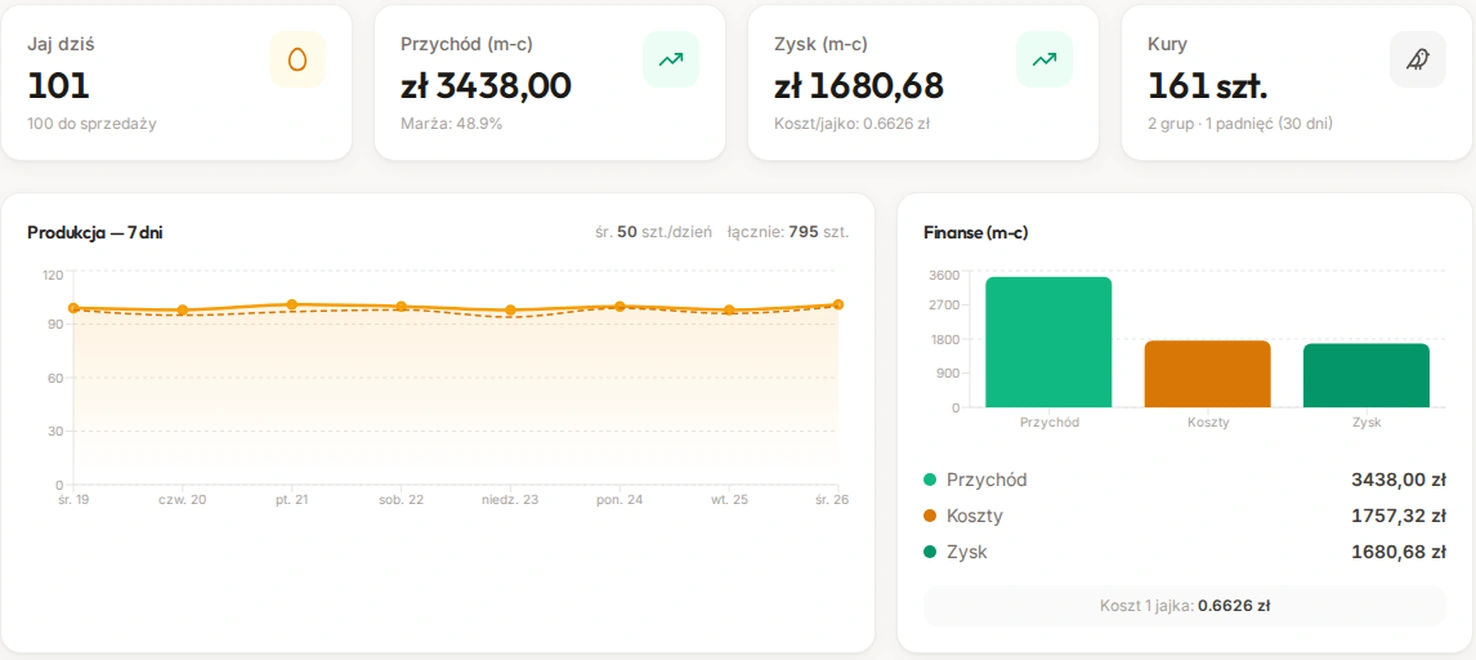
Task: Select the Przychód bar in Finanse chart
Action: pyautogui.click(x=1048, y=342)
